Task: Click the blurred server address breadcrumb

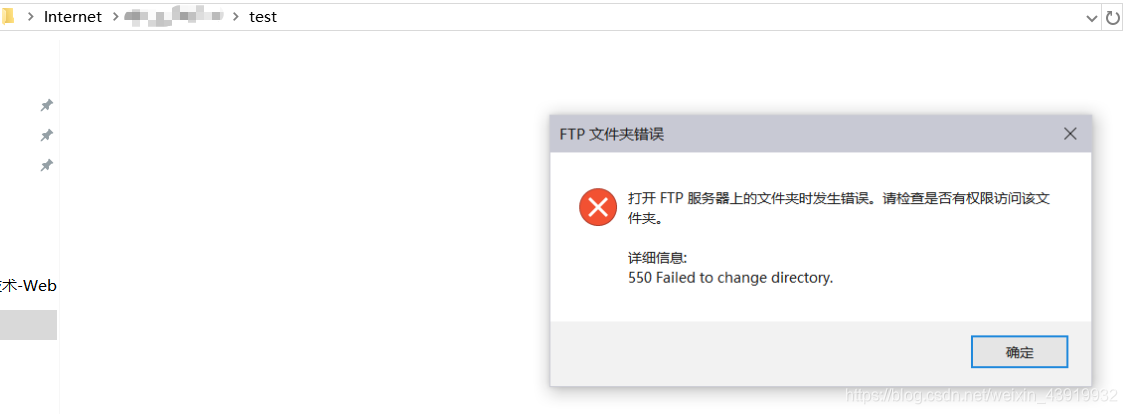Action: pos(173,17)
